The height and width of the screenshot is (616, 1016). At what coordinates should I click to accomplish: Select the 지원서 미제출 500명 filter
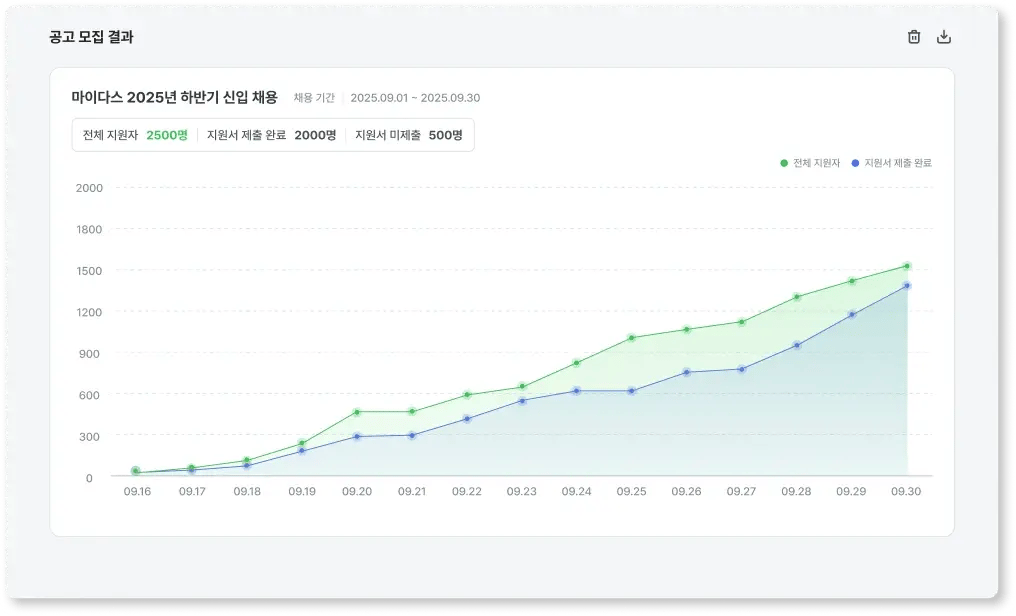411,135
